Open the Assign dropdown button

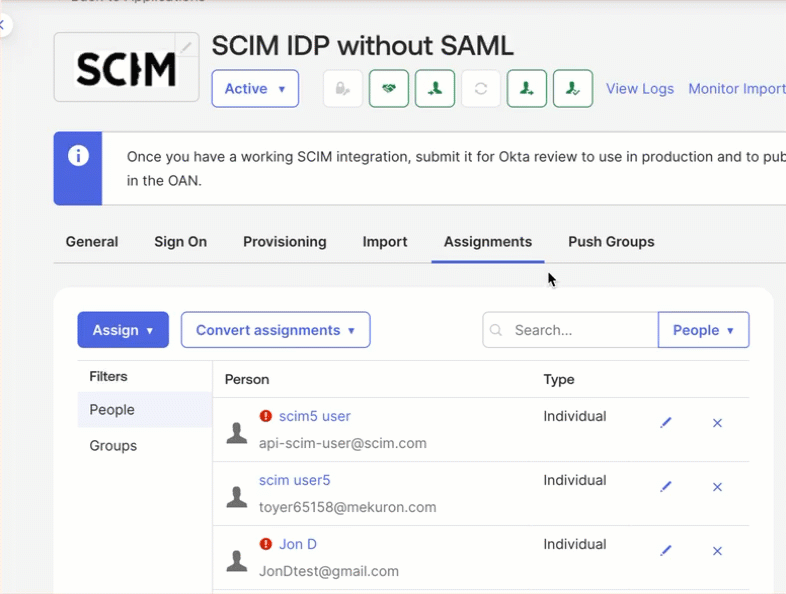point(123,330)
